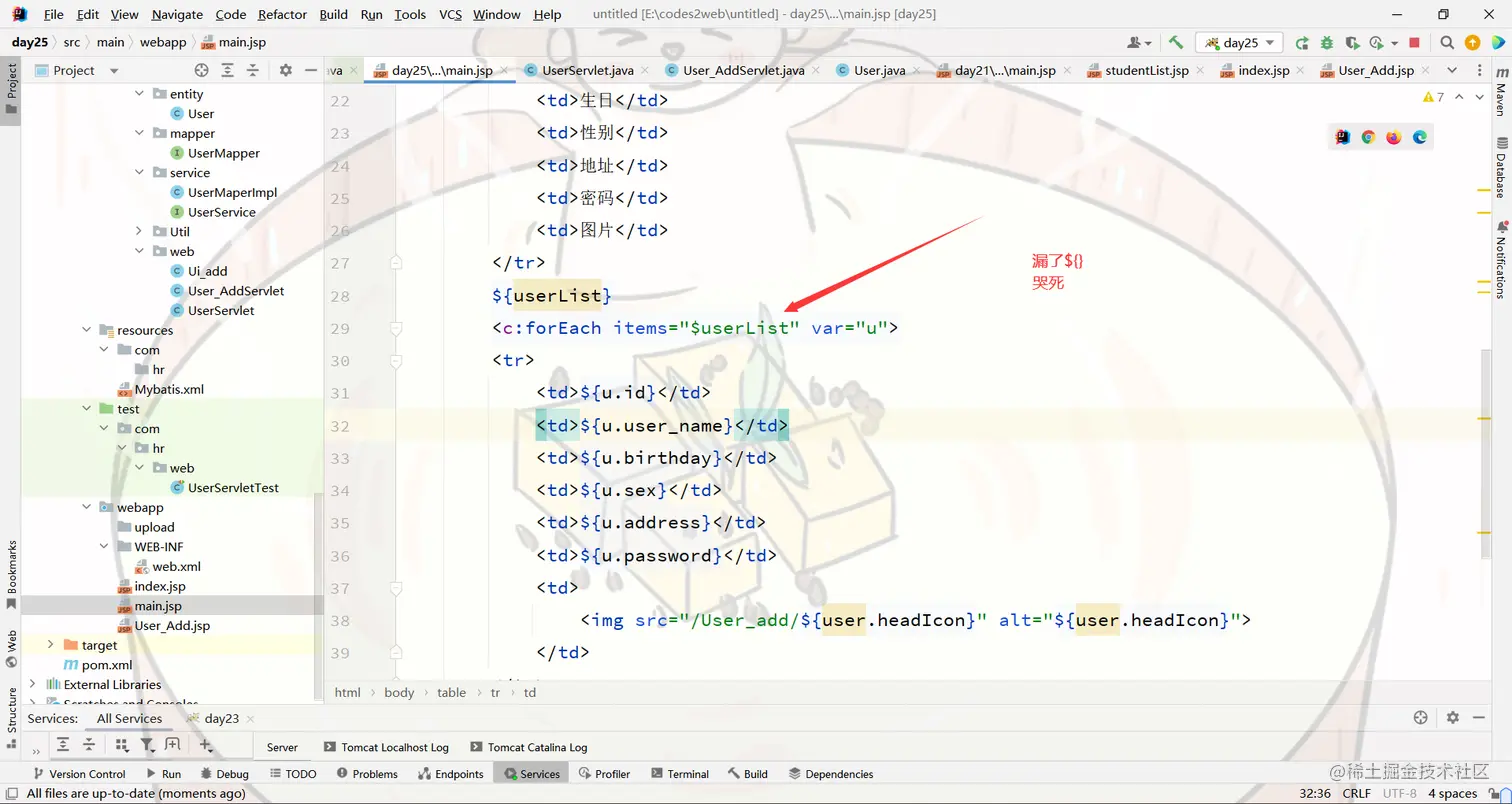The image size is (1512, 804).
Task: Click the green Build Project hammer icon
Action: pos(1176,43)
